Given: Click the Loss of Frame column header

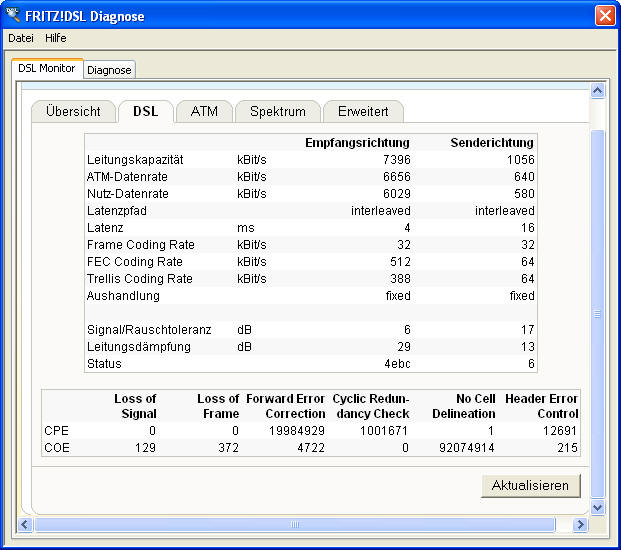Looking at the screenshot, I should click(x=218, y=406).
